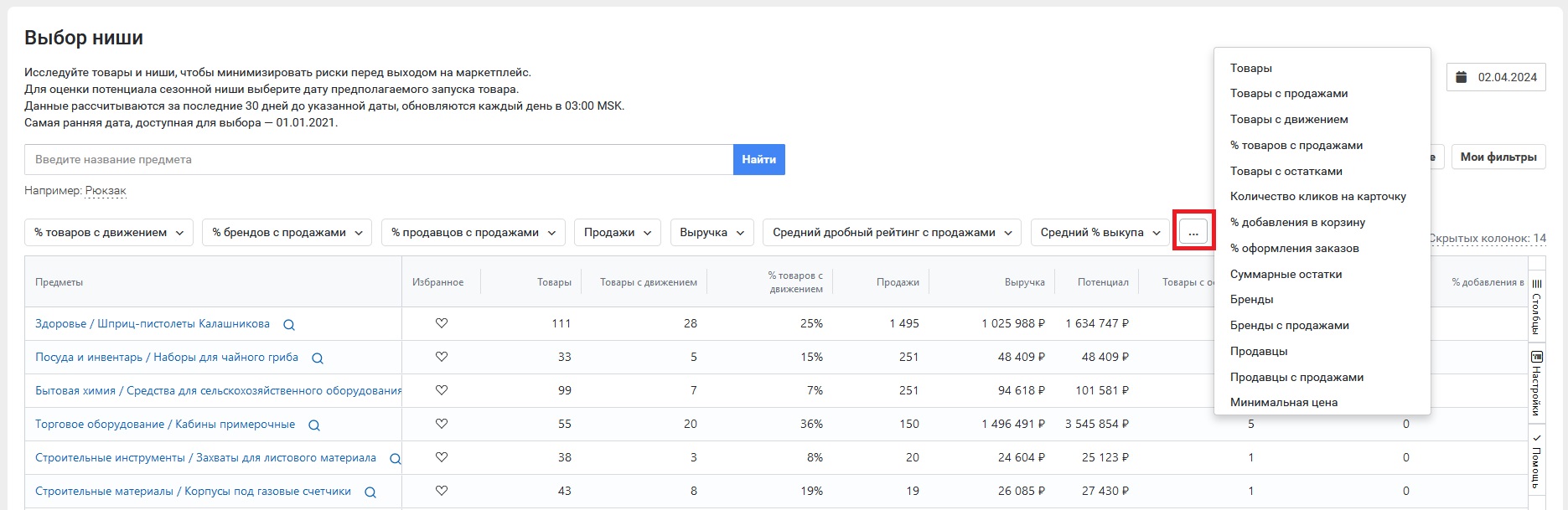Image resolution: width=1568 pixels, height=510 pixels.
Task: Open the % продавцов с продажами filter
Action: point(473,233)
